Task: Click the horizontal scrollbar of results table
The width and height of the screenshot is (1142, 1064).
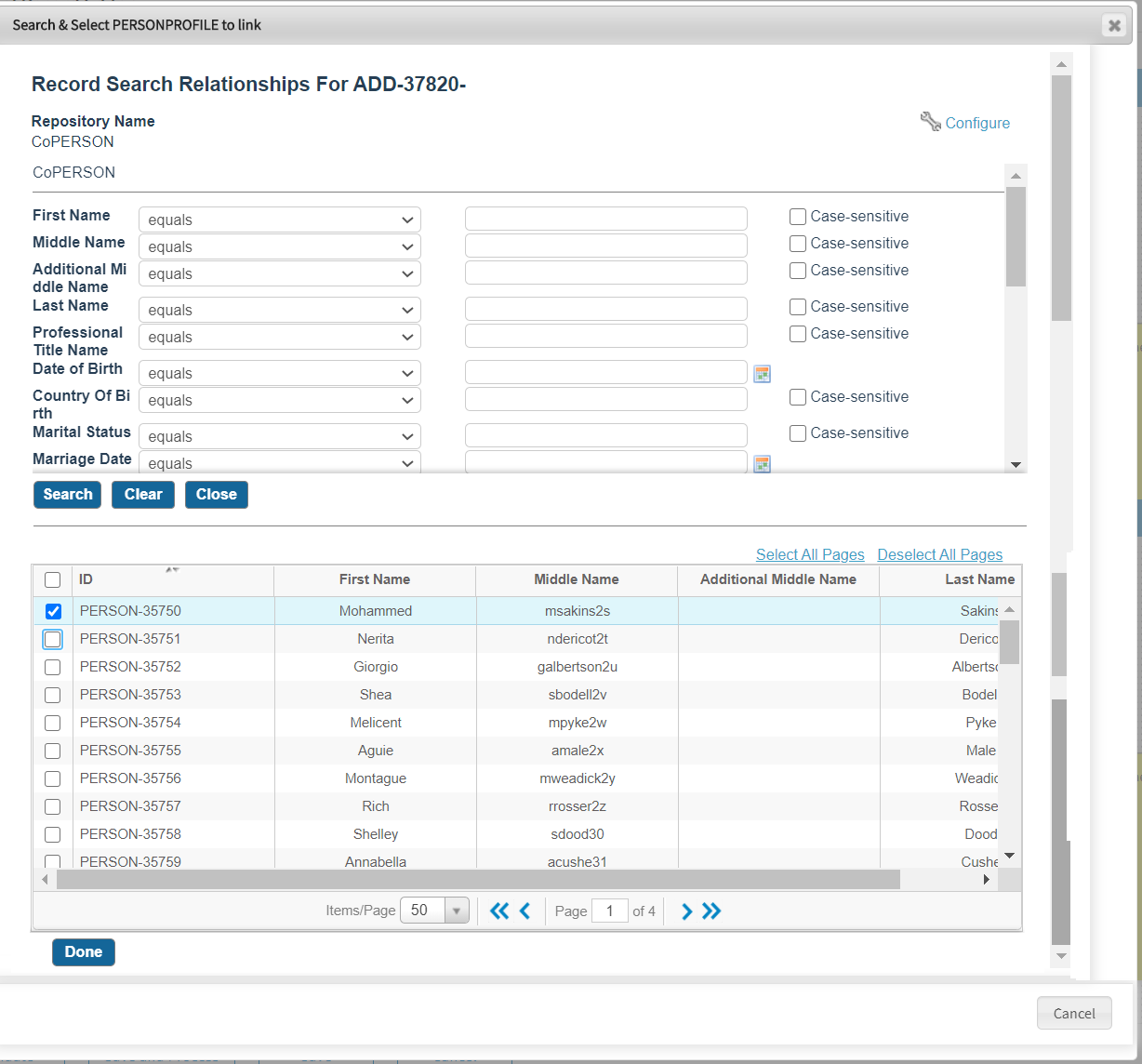Action: tap(478, 880)
